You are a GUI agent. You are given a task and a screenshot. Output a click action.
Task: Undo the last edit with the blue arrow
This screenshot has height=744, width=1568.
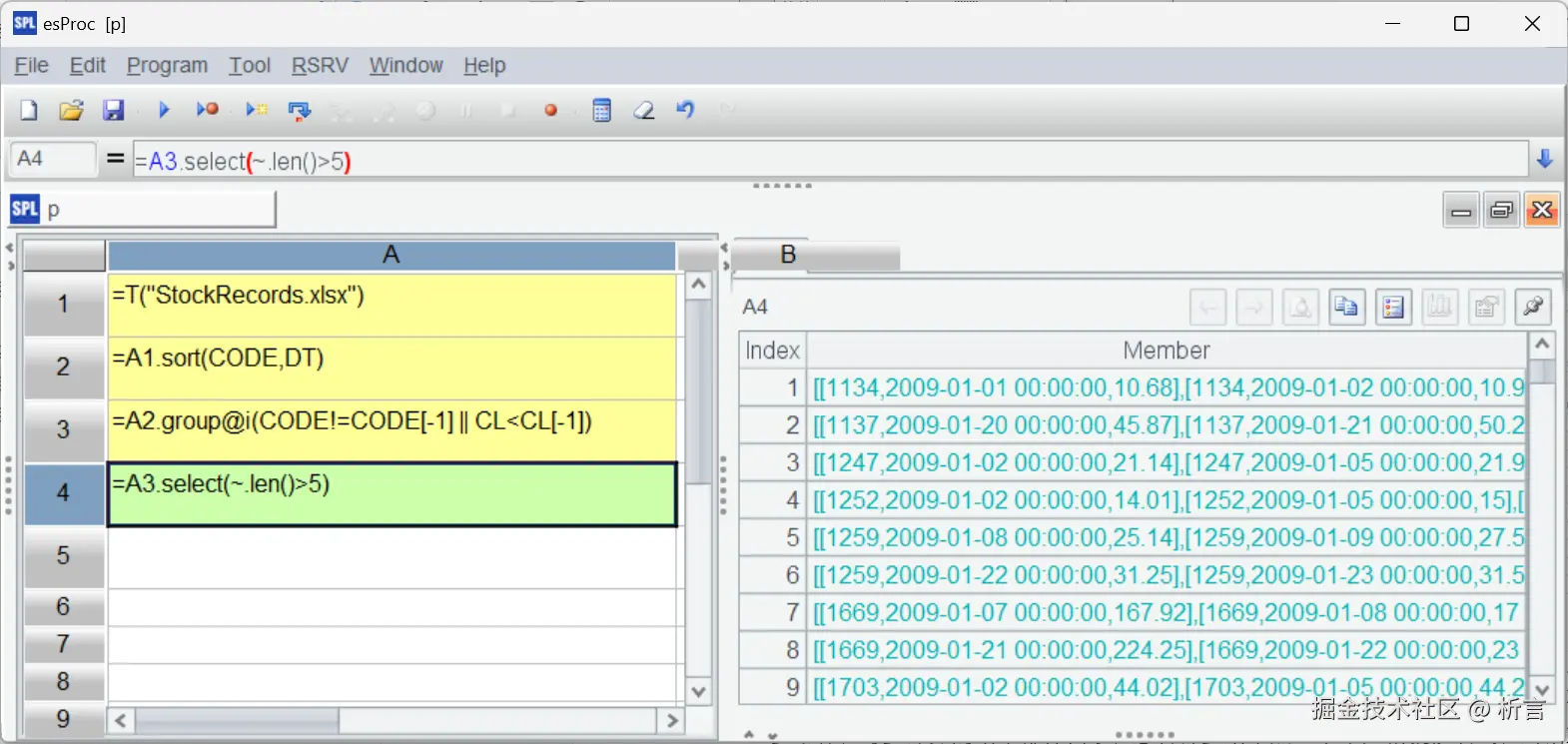(685, 110)
